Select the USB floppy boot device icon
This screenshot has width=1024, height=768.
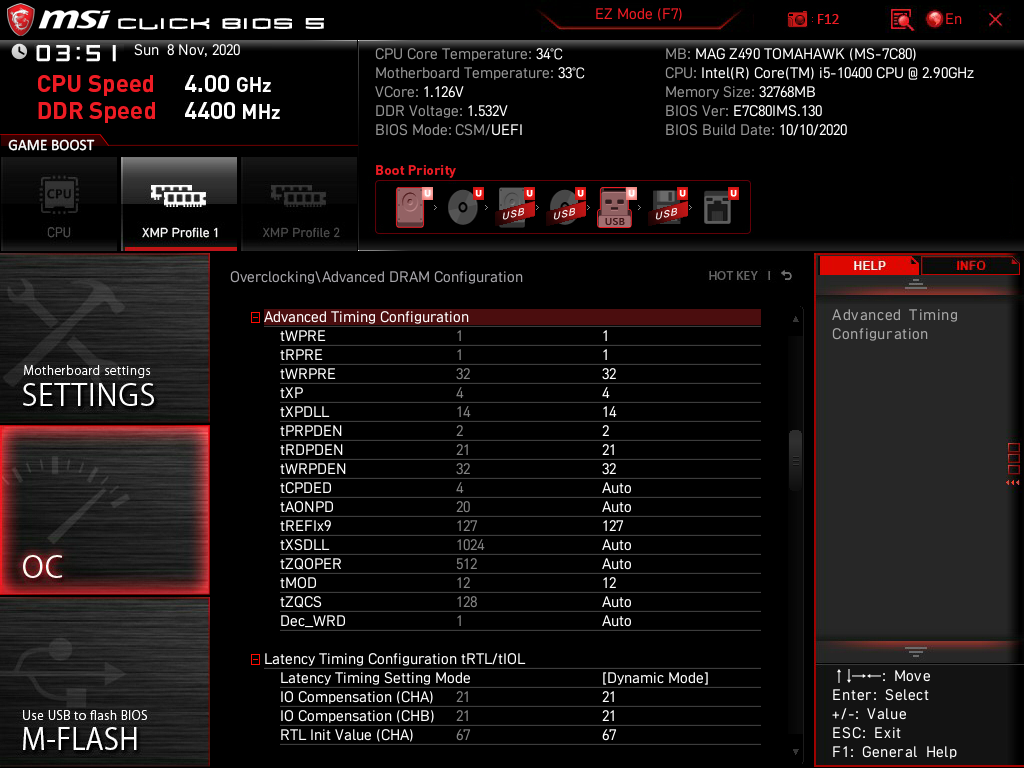(668, 207)
